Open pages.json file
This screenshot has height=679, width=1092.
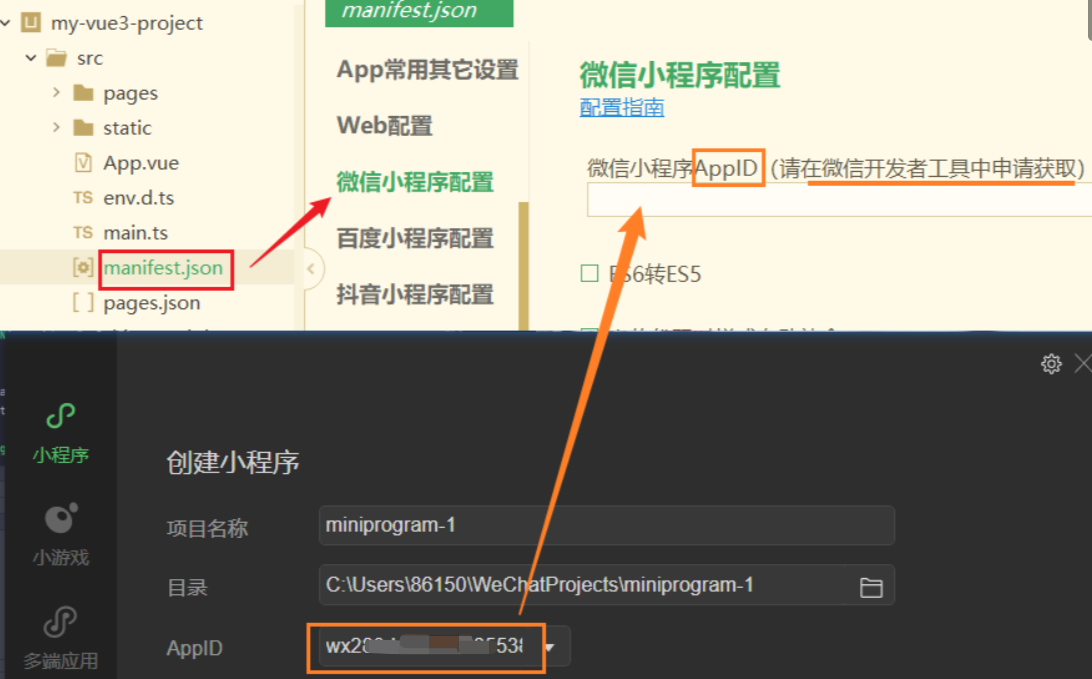(x=152, y=303)
